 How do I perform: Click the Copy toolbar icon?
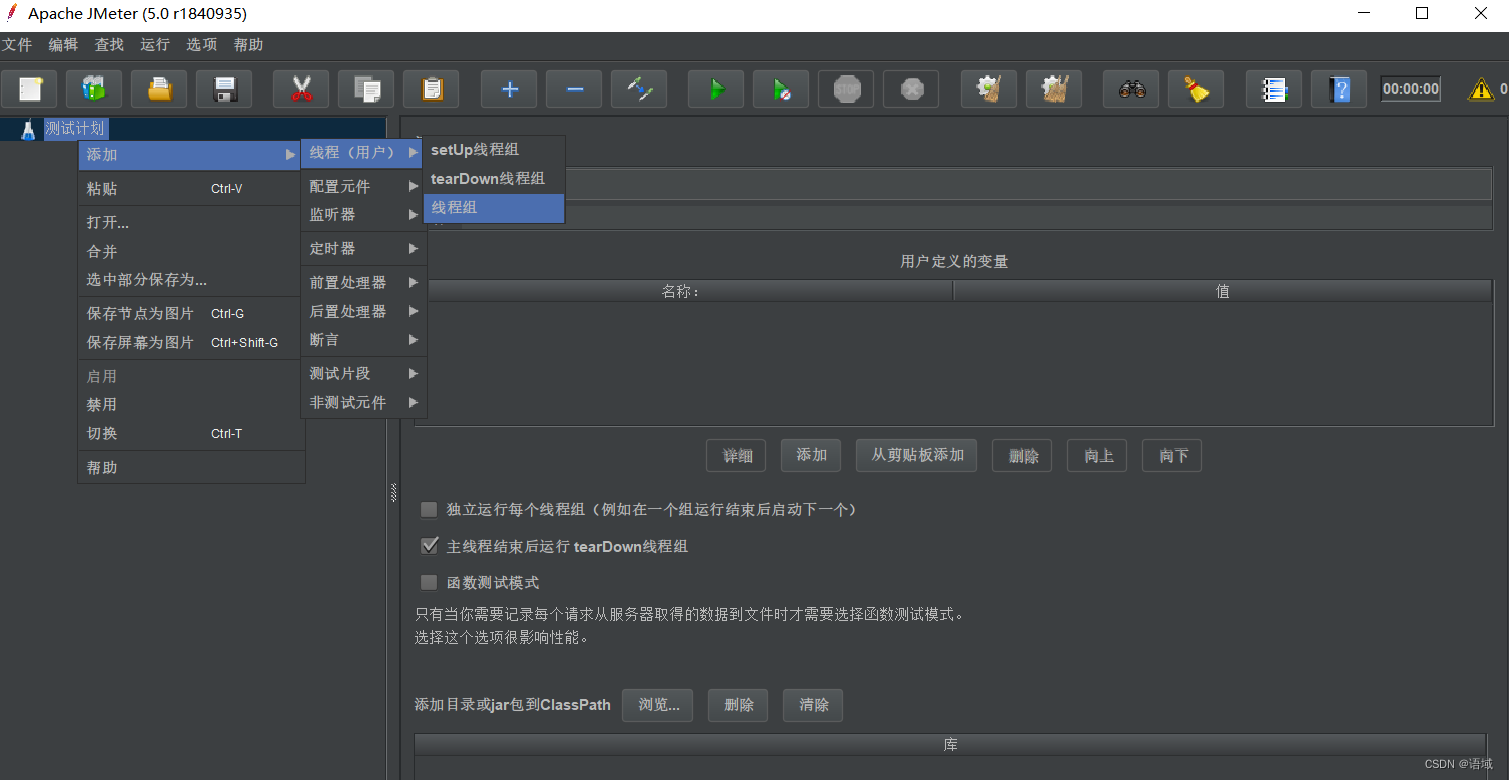[366, 89]
